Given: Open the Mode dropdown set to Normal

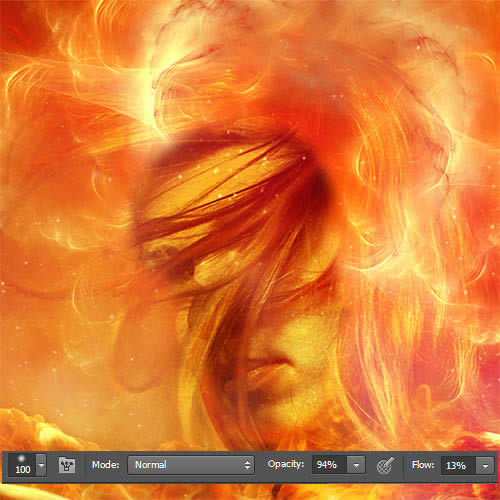Looking at the screenshot, I should pos(191,465).
